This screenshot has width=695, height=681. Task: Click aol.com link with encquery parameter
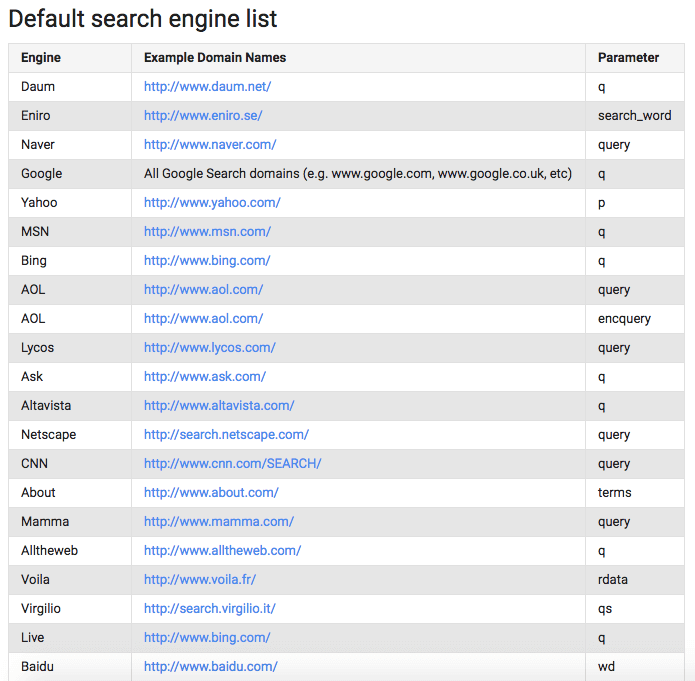tap(203, 319)
